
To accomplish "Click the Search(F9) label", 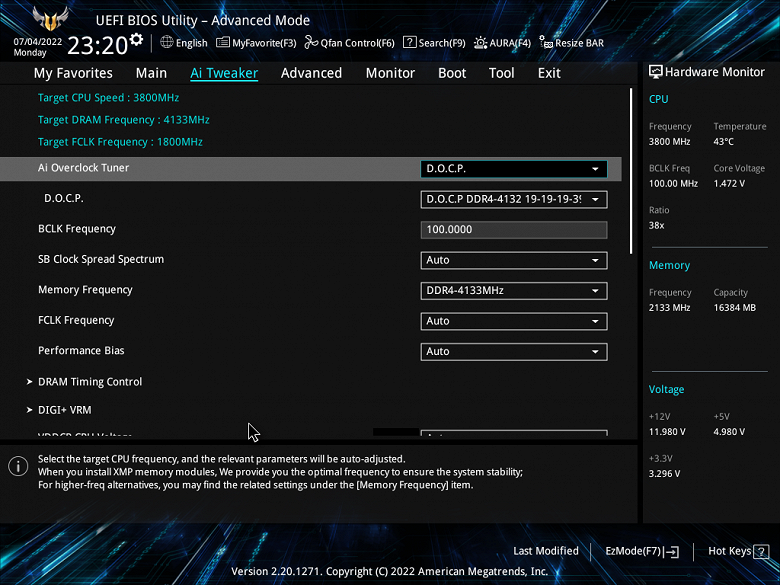I will coord(442,43).
